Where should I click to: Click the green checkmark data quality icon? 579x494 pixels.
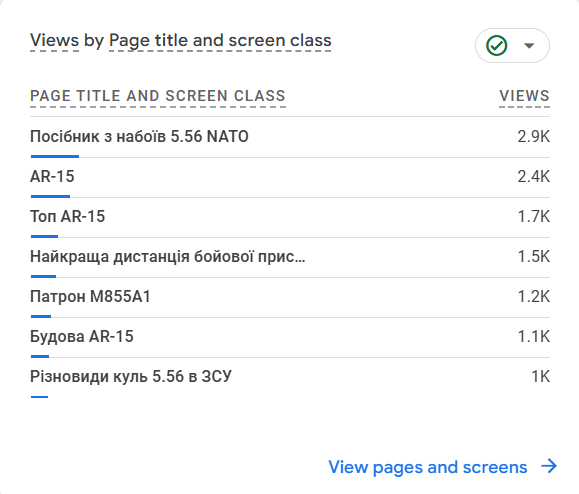pos(497,45)
